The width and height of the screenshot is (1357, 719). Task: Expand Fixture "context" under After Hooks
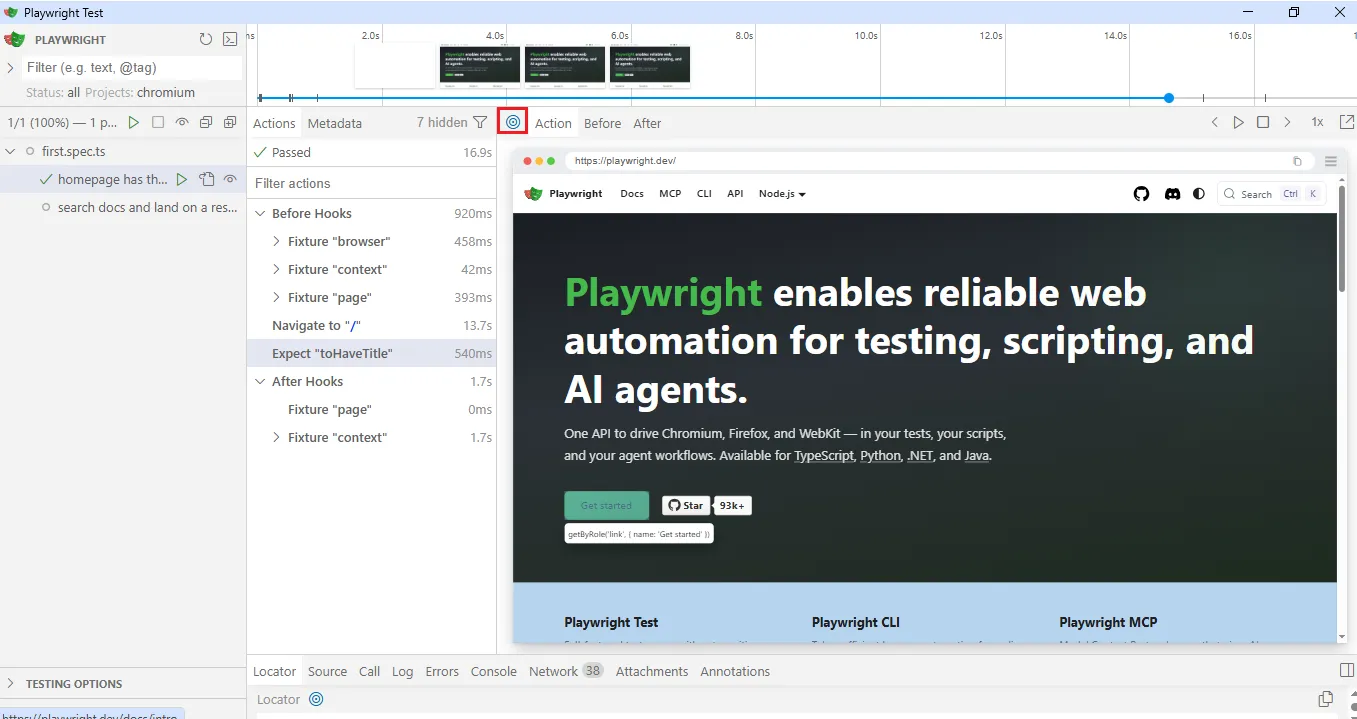pos(276,437)
